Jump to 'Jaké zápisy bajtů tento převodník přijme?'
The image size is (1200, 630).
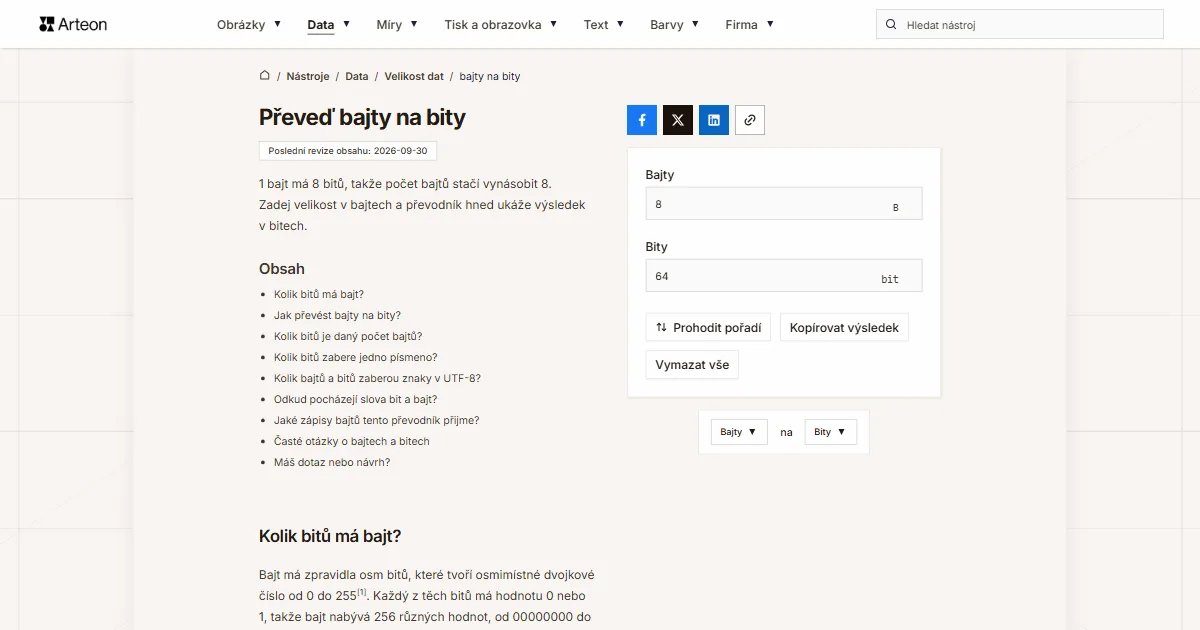(377, 420)
